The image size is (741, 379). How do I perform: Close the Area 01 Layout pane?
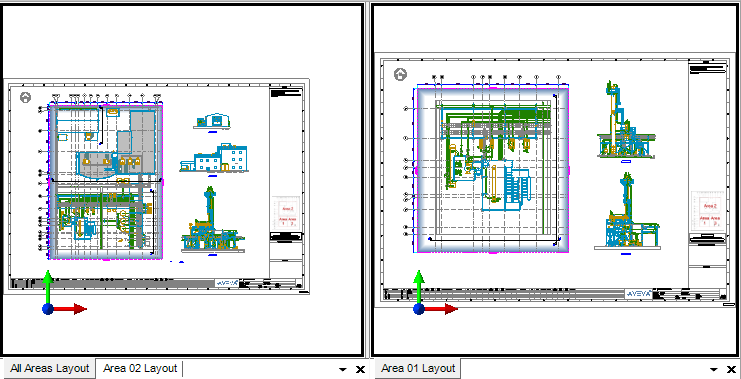pyautogui.click(x=731, y=370)
